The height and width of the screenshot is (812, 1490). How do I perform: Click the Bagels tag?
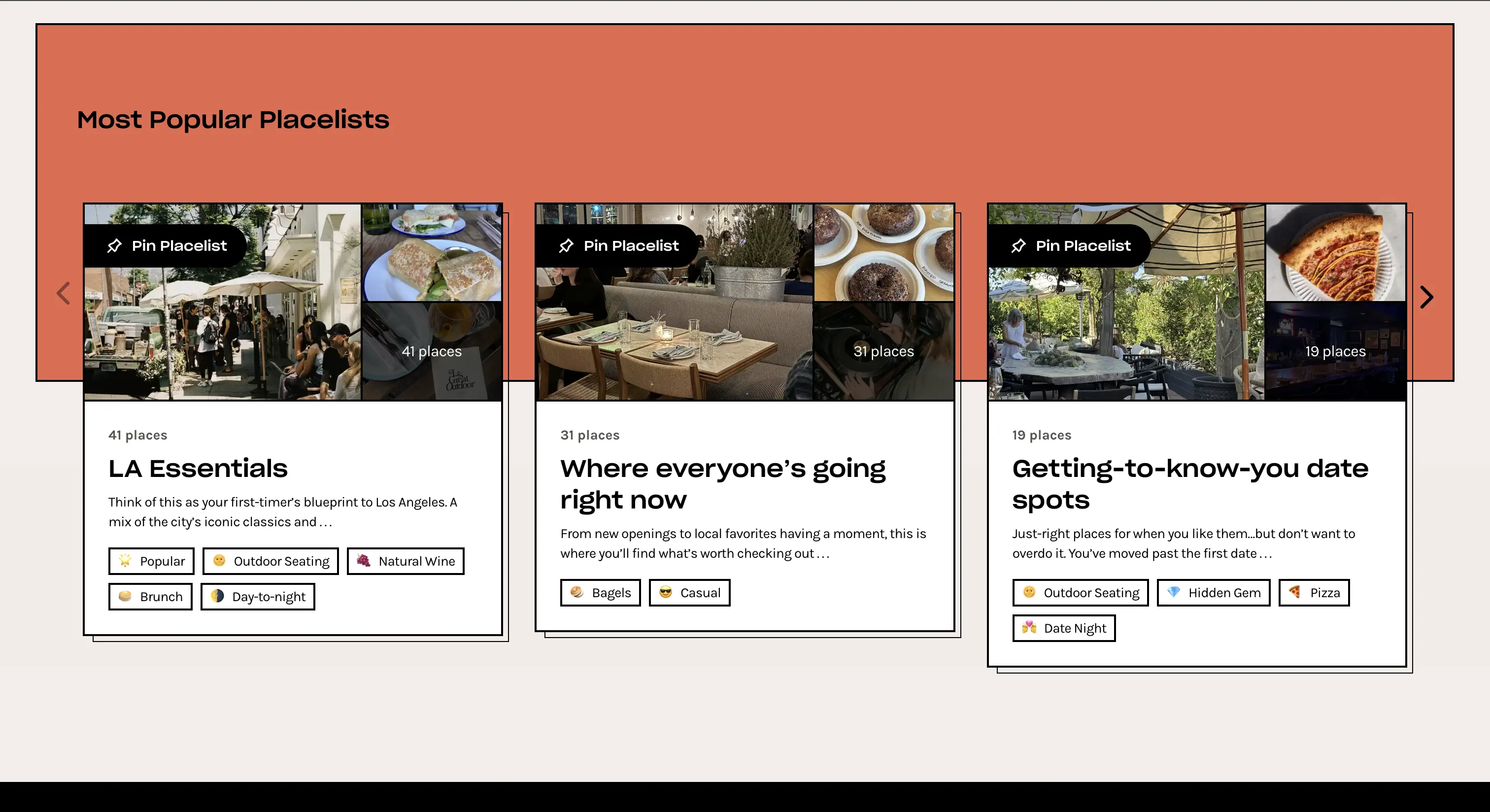[x=601, y=593]
